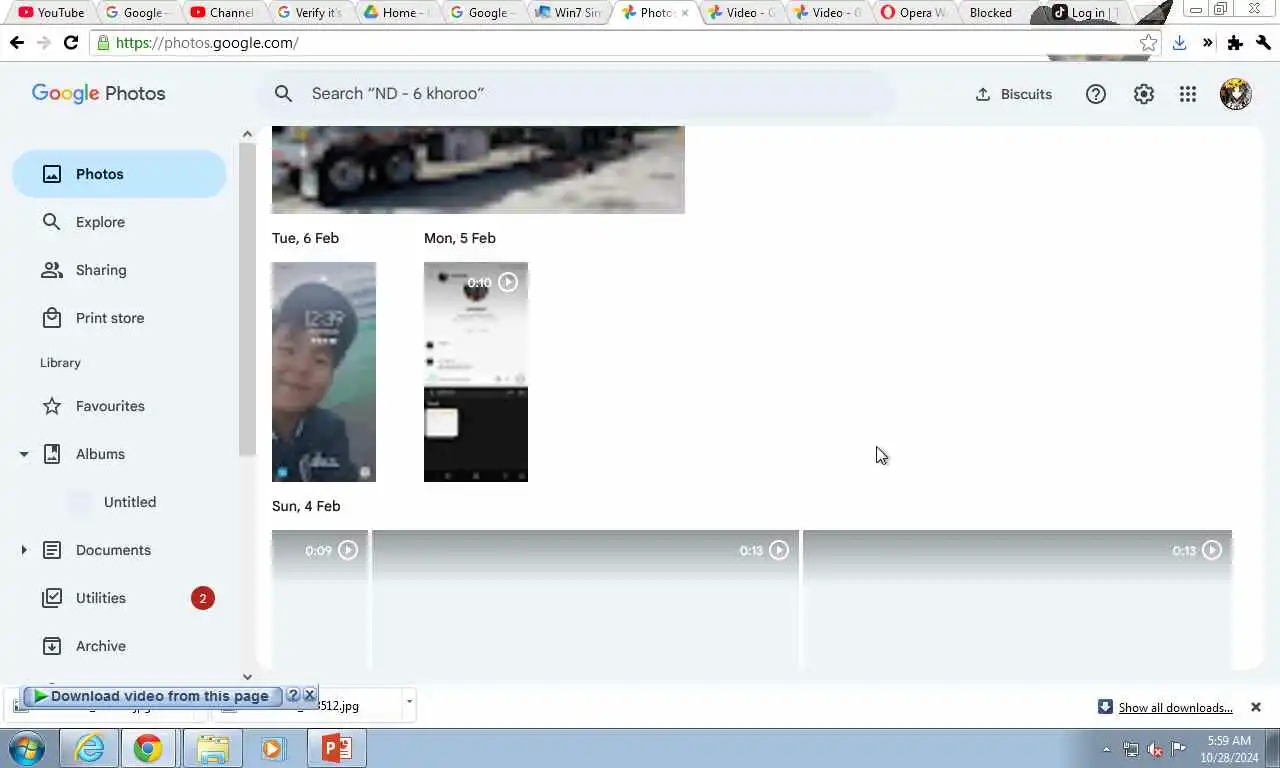
Task: Play the middle 0:13 video
Action: pyautogui.click(x=779, y=550)
